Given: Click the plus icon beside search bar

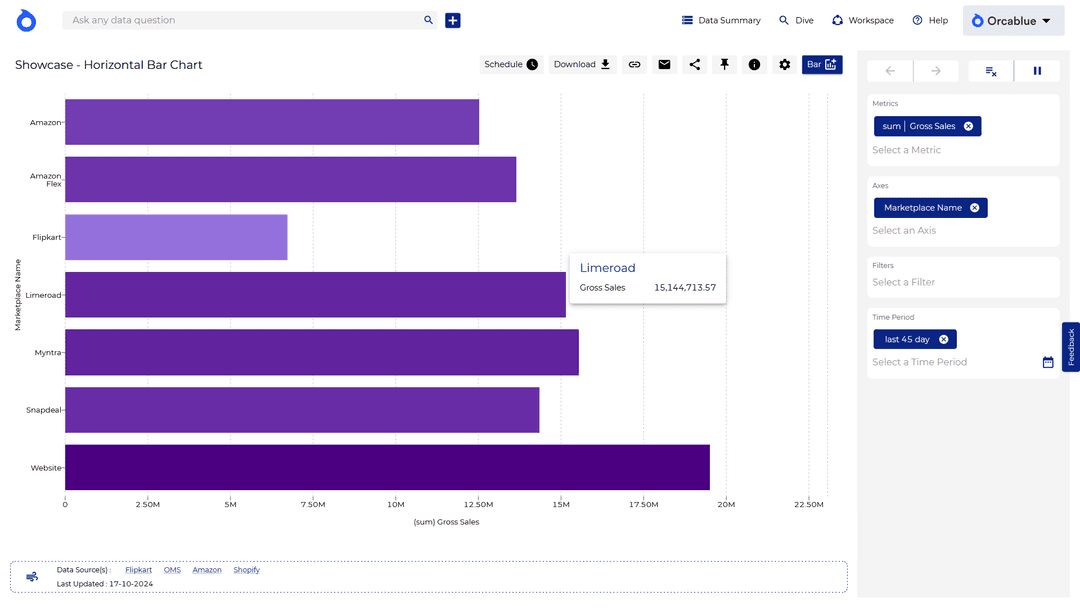Looking at the screenshot, I should [x=453, y=20].
